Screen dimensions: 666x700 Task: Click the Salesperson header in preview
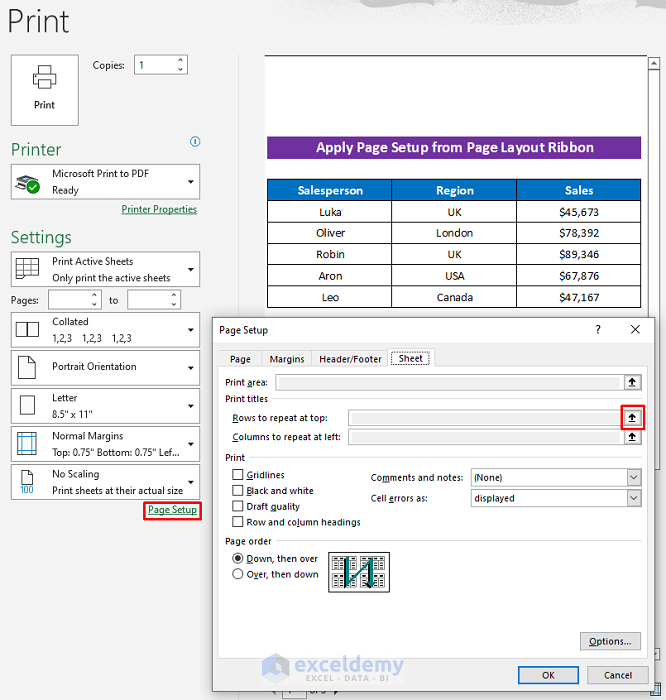click(330, 190)
